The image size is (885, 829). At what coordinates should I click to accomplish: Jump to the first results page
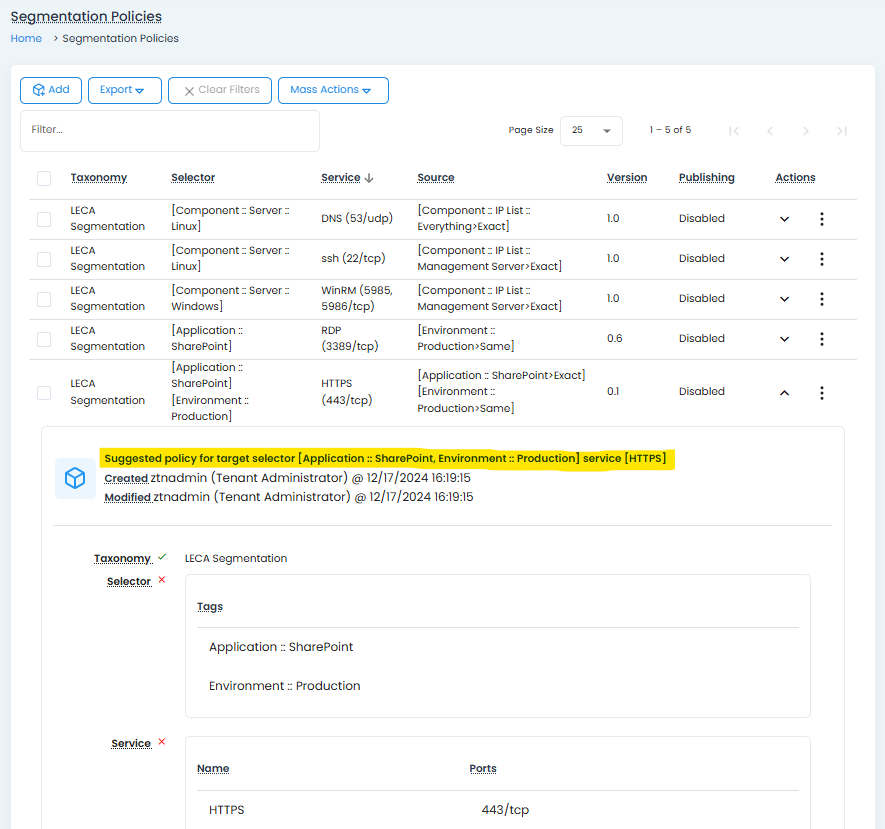click(734, 131)
